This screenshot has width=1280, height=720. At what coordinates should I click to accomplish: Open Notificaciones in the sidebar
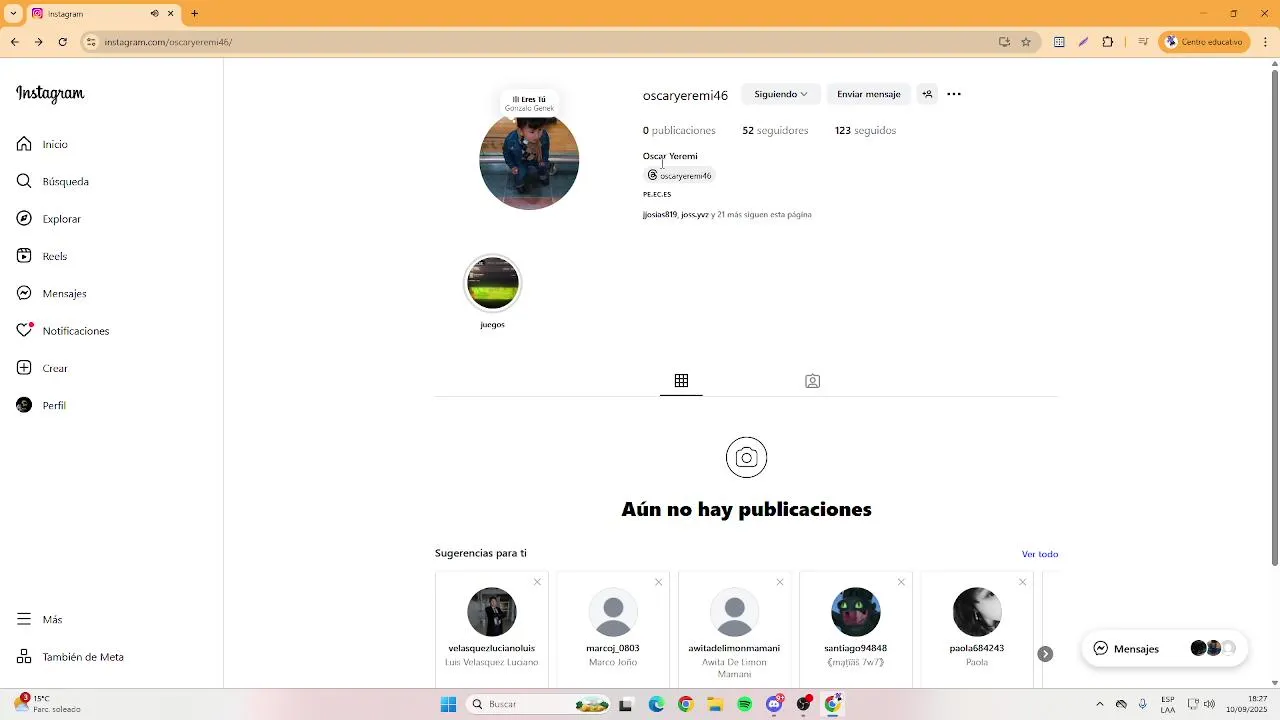[x=63, y=331]
